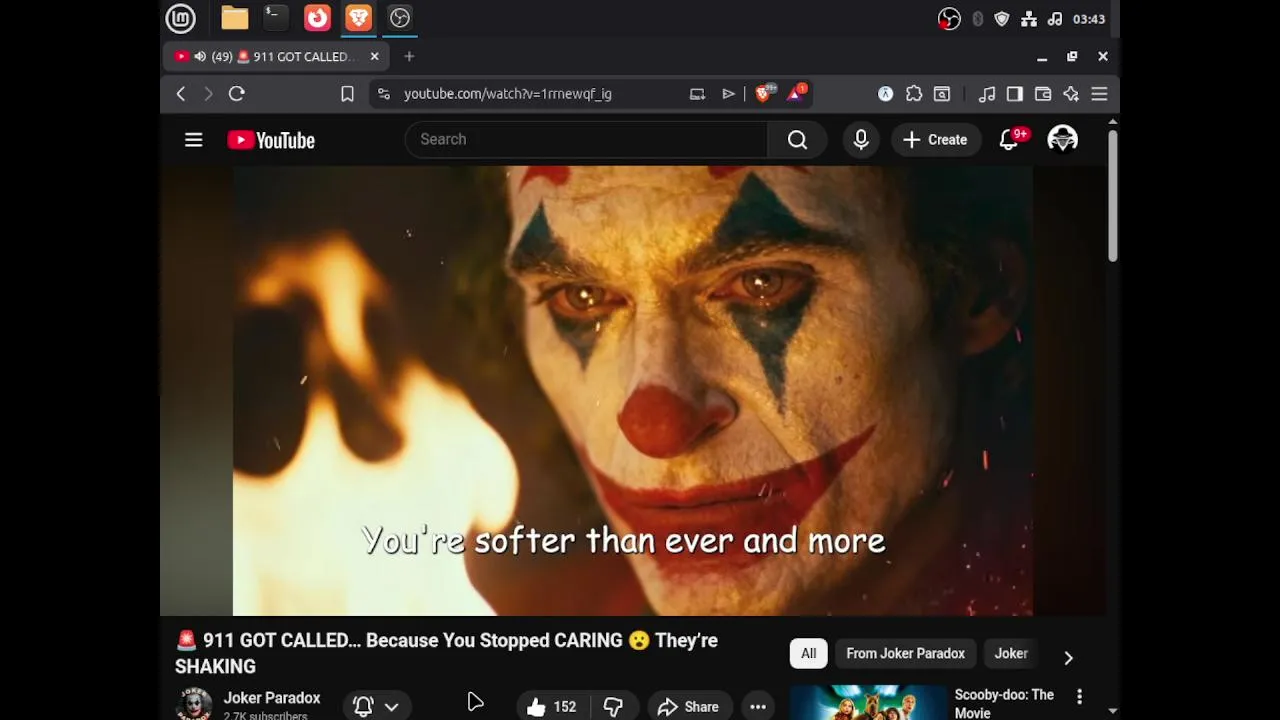The image size is (1280, 720).
Task: Open the network connections tray icon
Action: tap(1029, 19)
